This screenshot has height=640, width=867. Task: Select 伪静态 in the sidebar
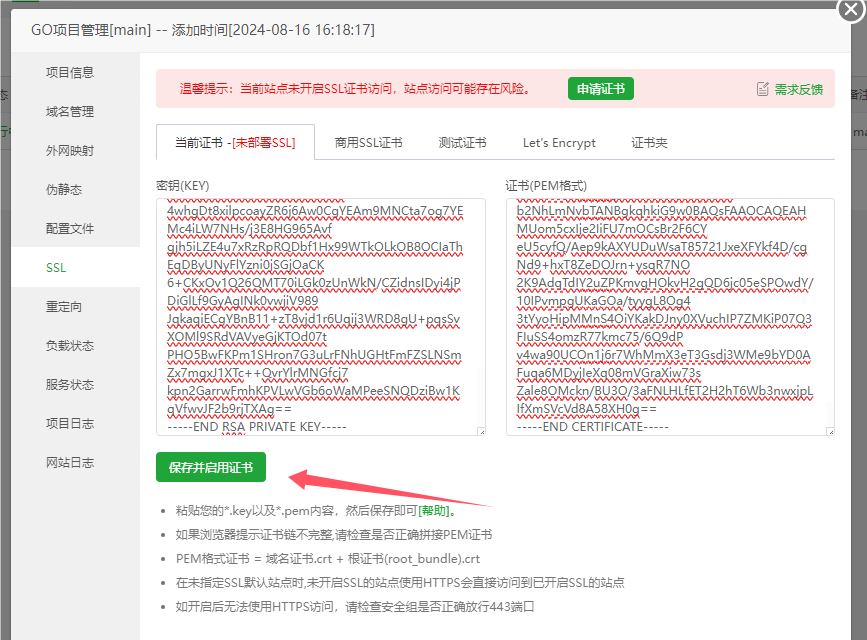tap(64, 189)
